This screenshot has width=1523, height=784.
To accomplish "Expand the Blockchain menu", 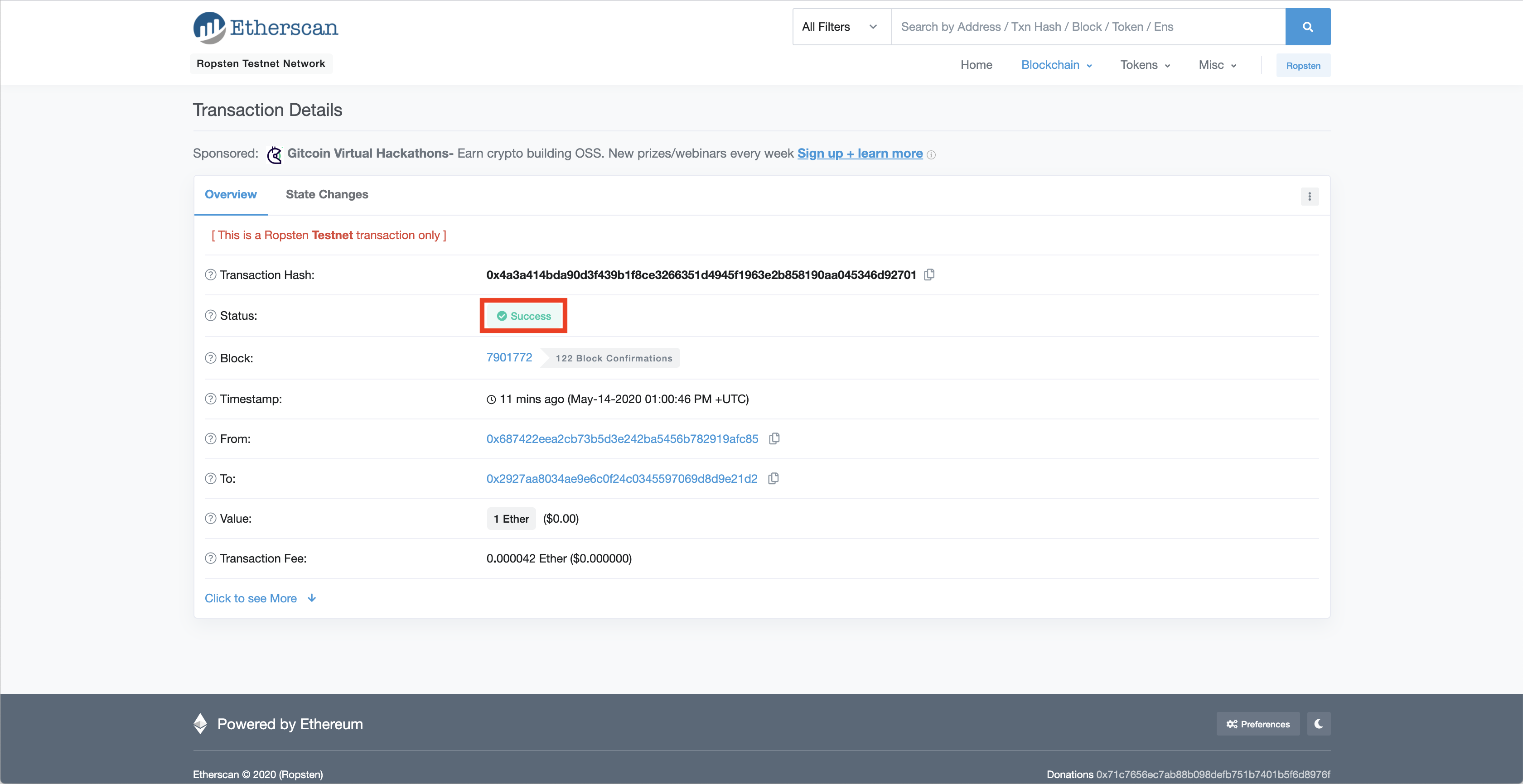I will tap(1056, 65).
